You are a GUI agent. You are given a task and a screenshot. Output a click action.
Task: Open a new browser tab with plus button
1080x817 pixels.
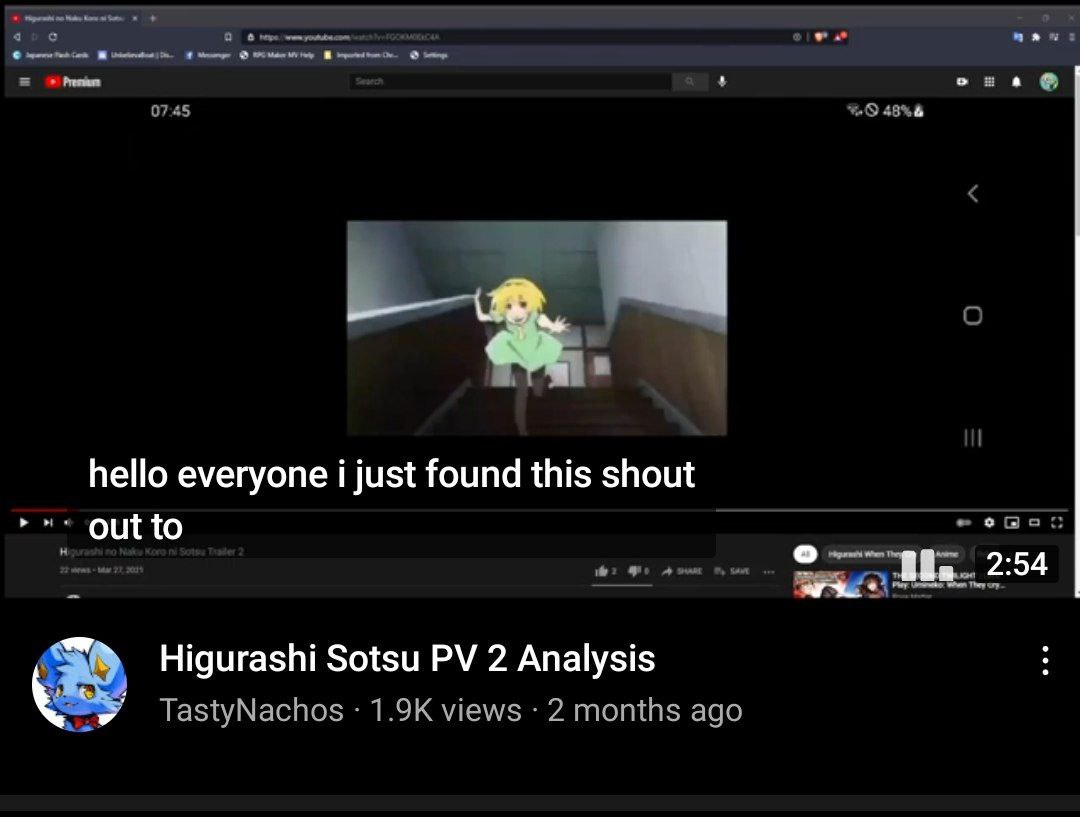coord(153,18)
